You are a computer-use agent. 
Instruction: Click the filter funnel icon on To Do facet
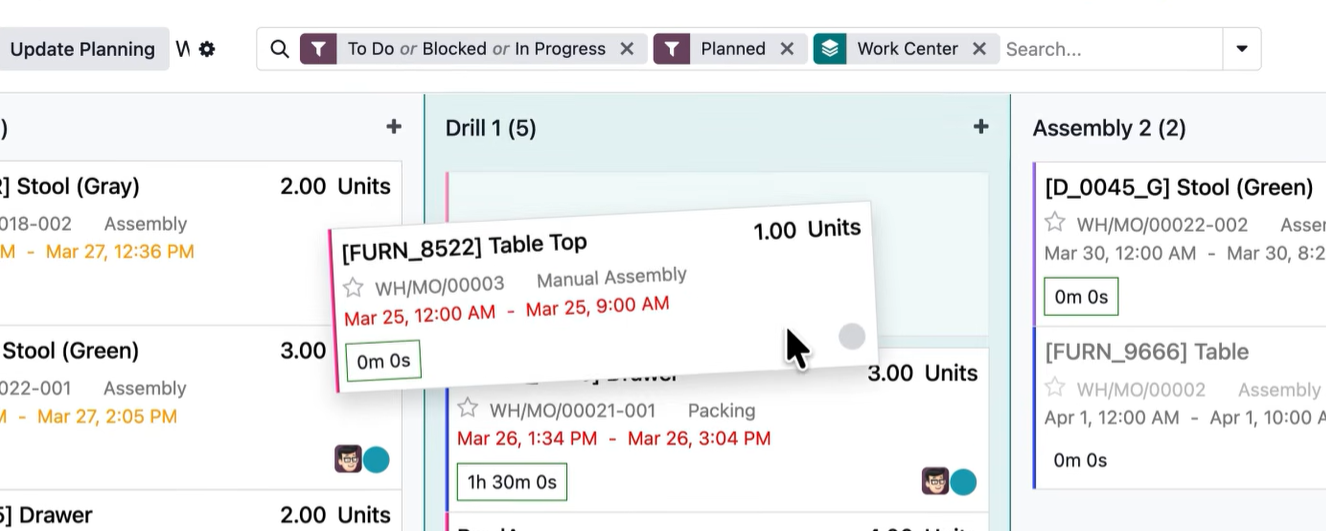click(x=317, y=49)
